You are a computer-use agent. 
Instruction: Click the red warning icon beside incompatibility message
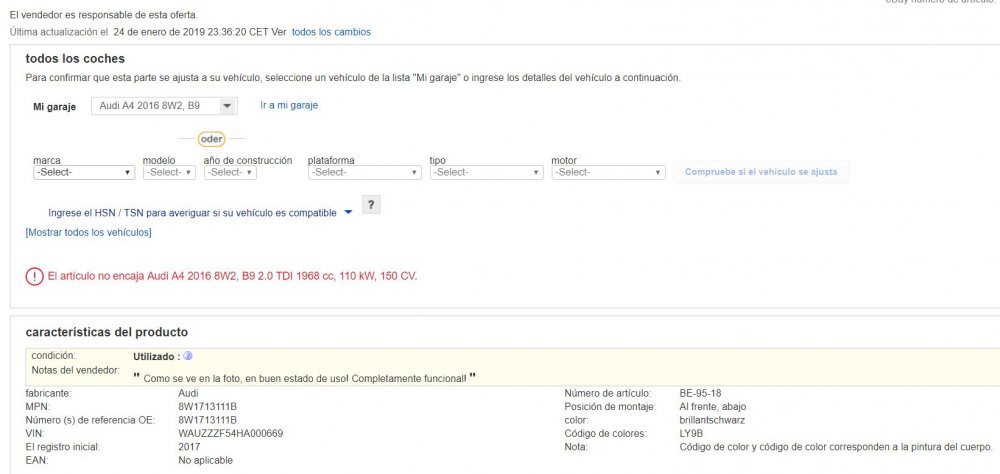click(34, 277)
